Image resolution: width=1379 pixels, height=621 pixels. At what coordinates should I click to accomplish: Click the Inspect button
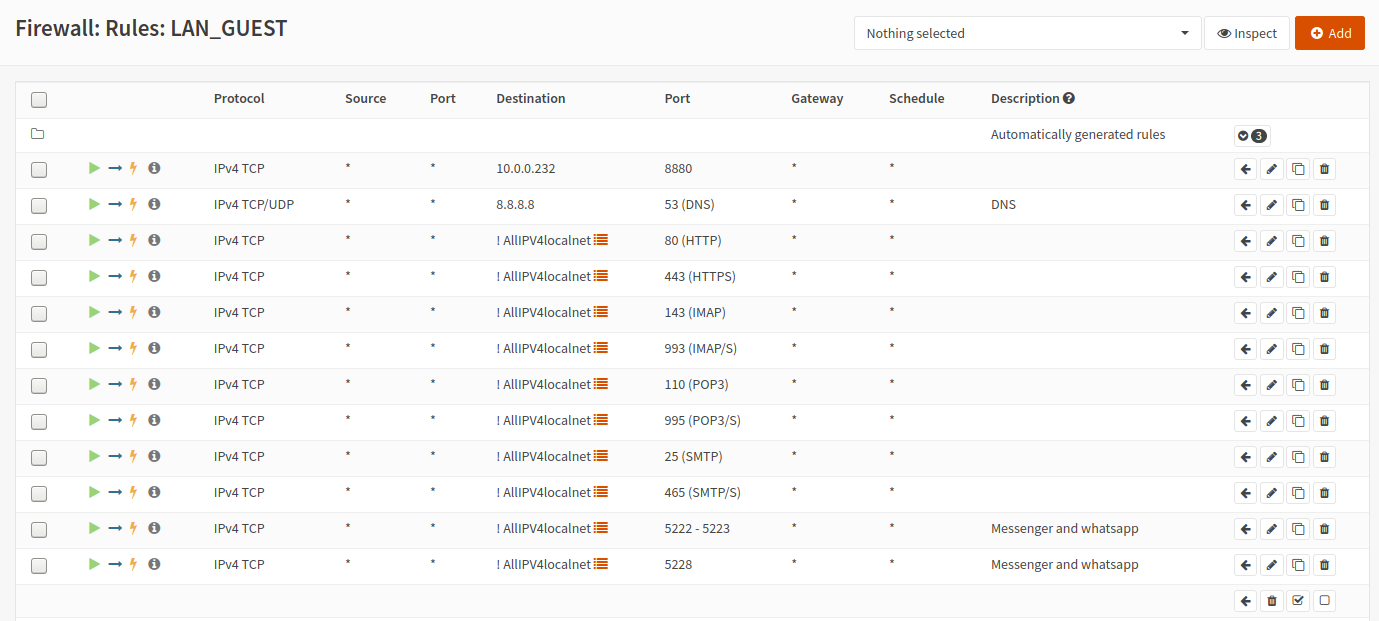tap(1246, 33)
